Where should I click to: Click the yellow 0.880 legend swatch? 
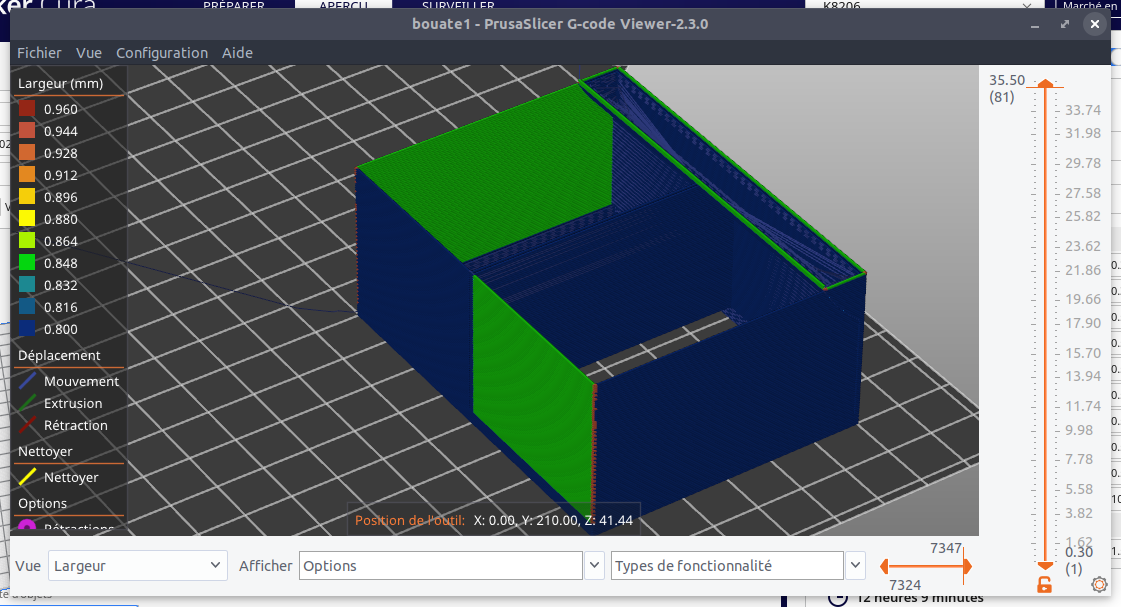click(x=26, y=219)
